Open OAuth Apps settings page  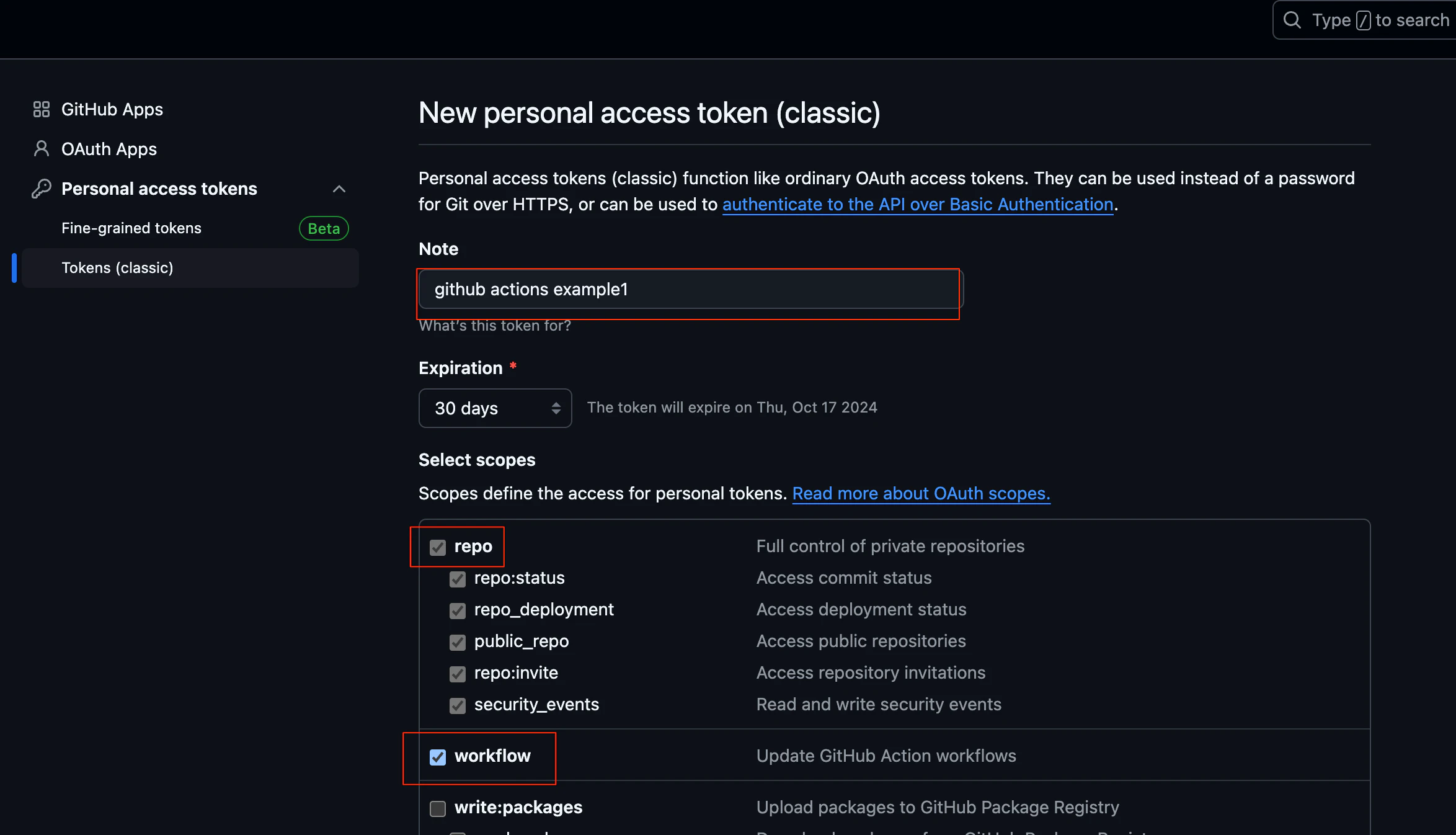click(109, 149)
